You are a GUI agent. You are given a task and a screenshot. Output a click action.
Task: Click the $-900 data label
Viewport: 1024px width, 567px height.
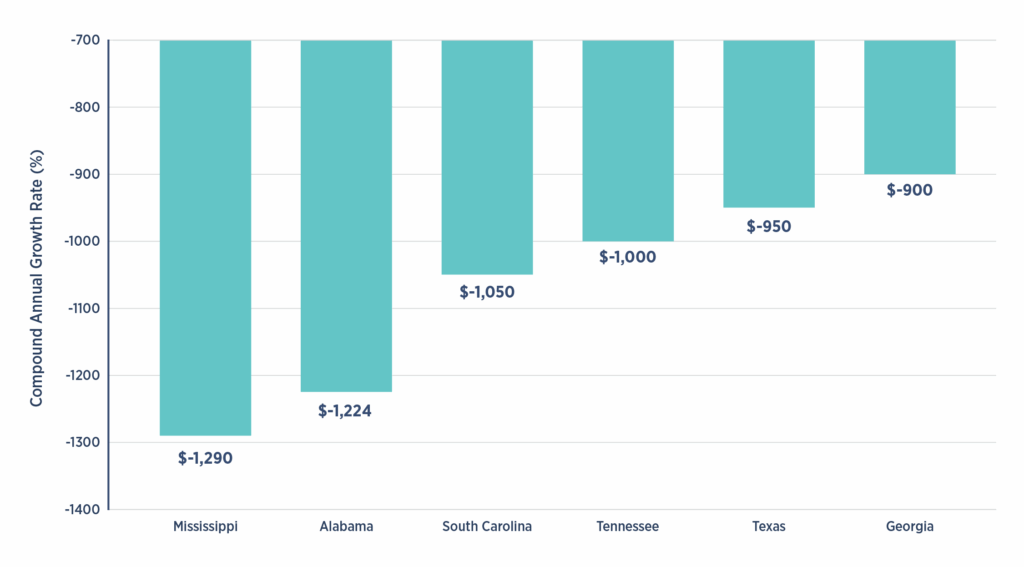[910, 190]
